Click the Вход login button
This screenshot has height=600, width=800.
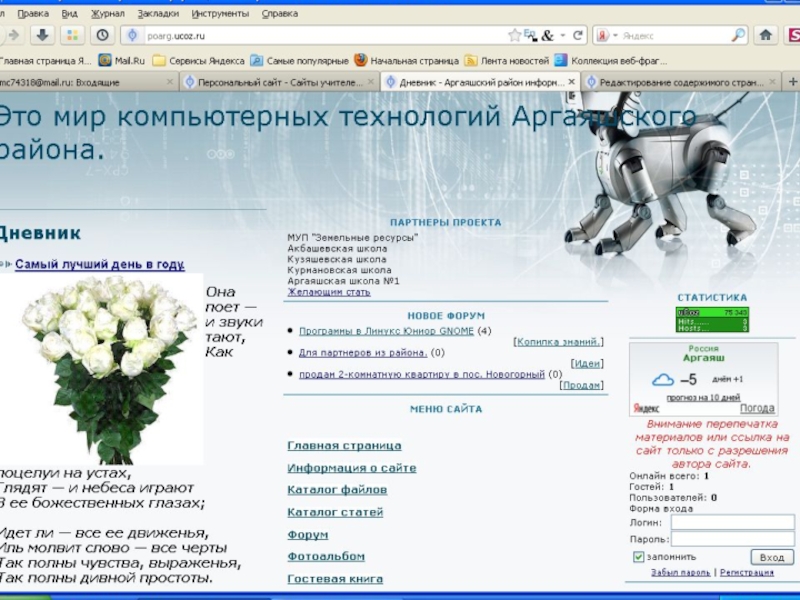pos(772,557)
